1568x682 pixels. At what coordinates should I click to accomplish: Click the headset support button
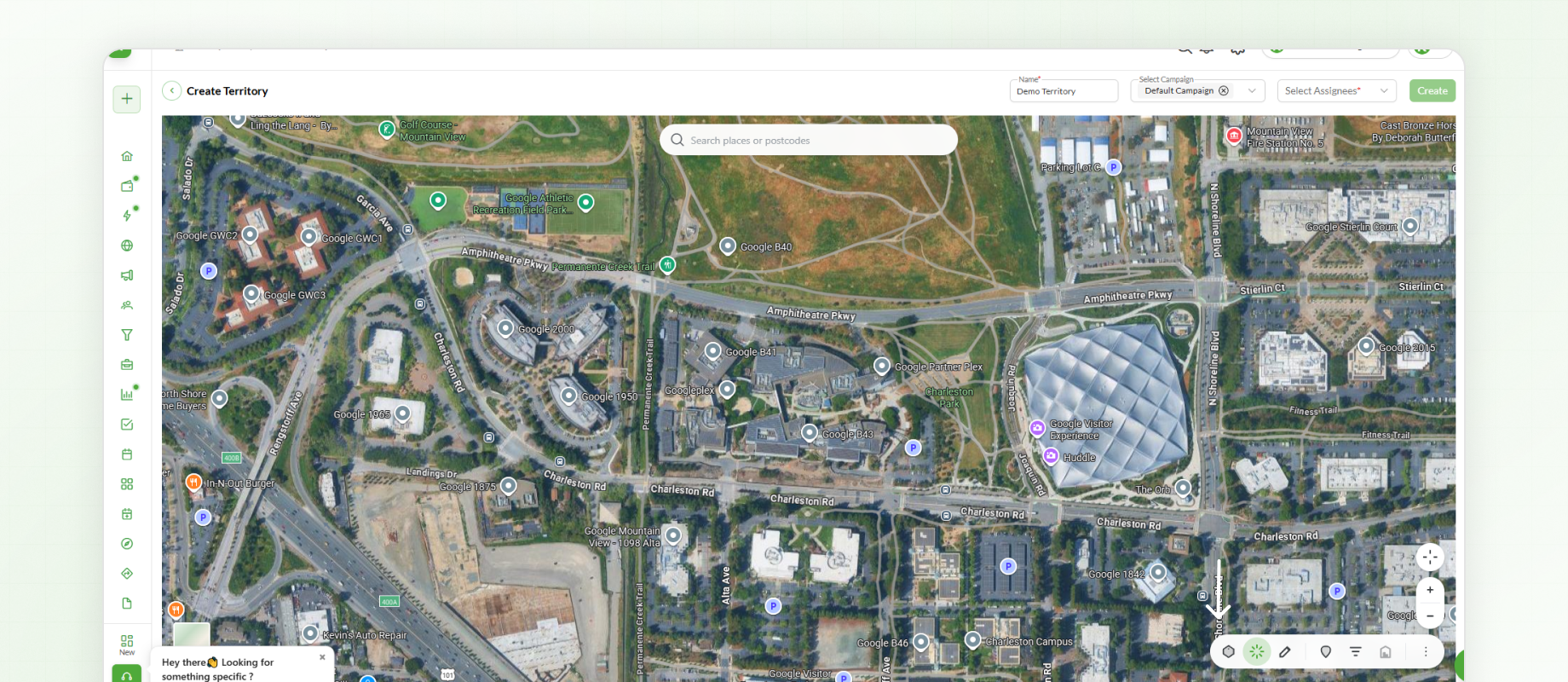(x=127, y=674)
